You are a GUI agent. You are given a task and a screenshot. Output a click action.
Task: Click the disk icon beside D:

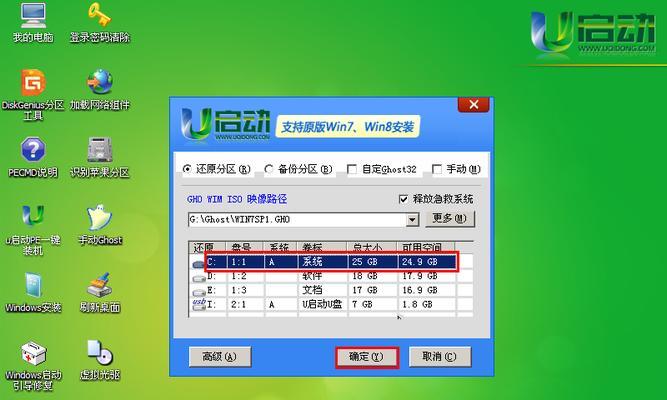[199, 278]
